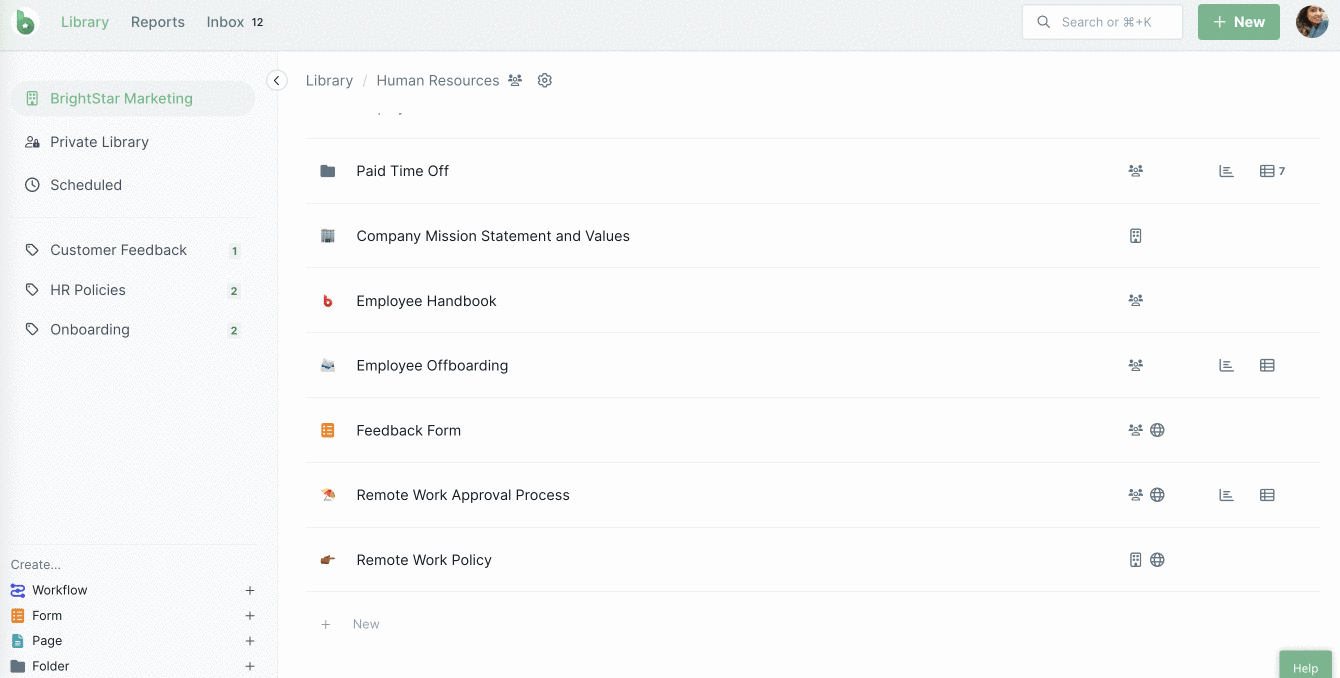The width and height of the screenshot is (1340, 678).
Task: Click the Remote Work Policy globe icon
Action: click(1157, 560)
